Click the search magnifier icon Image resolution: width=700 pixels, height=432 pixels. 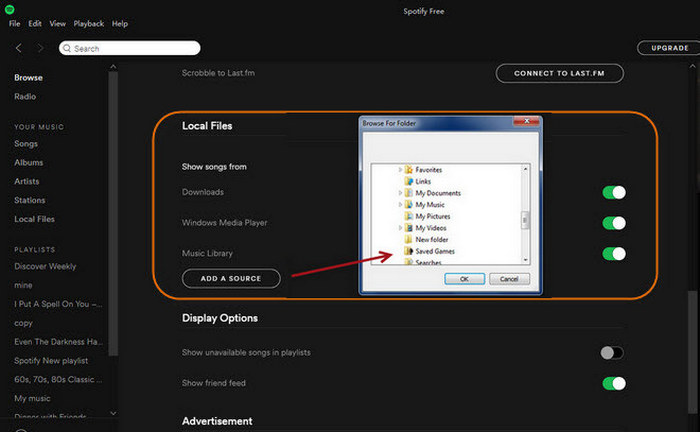click(67, 48)
